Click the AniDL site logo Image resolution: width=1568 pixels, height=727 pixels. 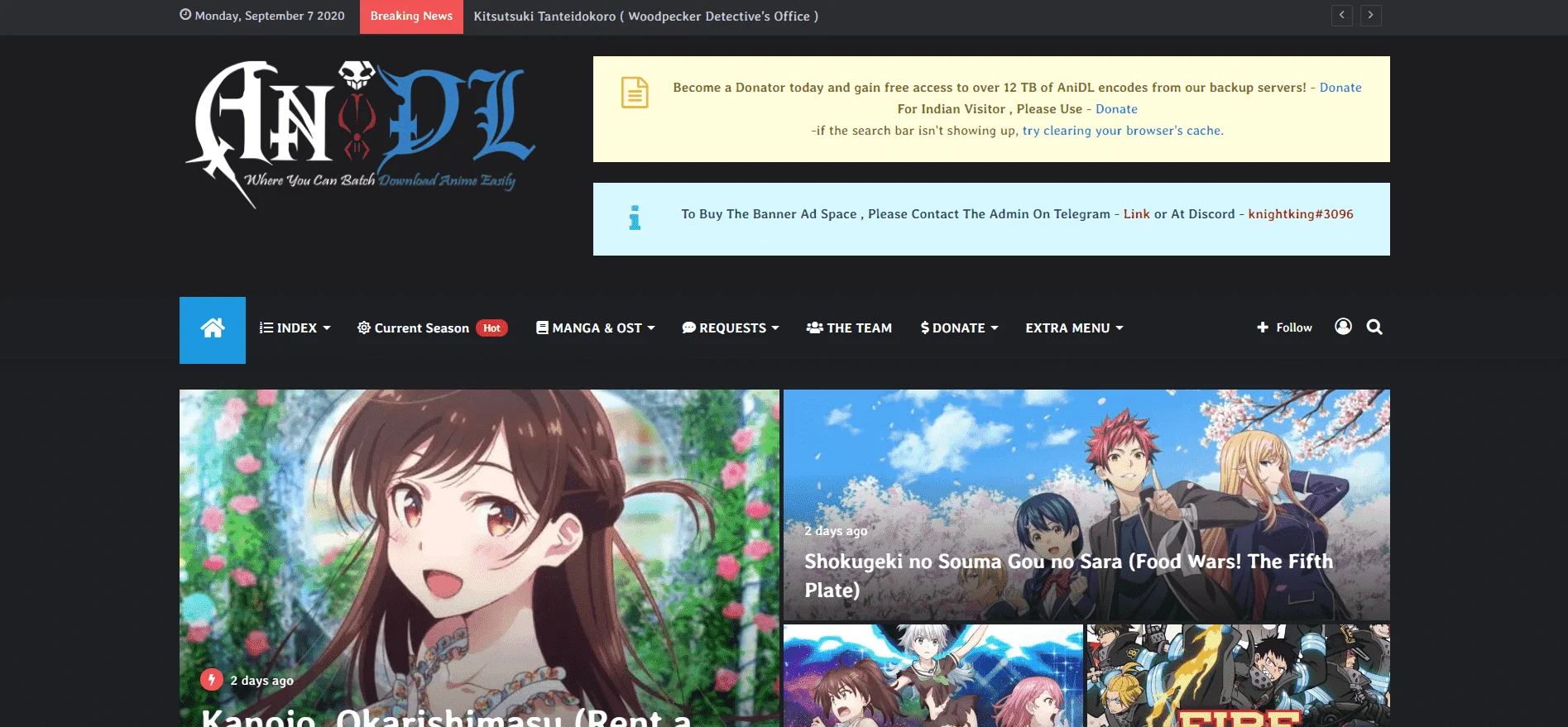click(x=360, y=134)
